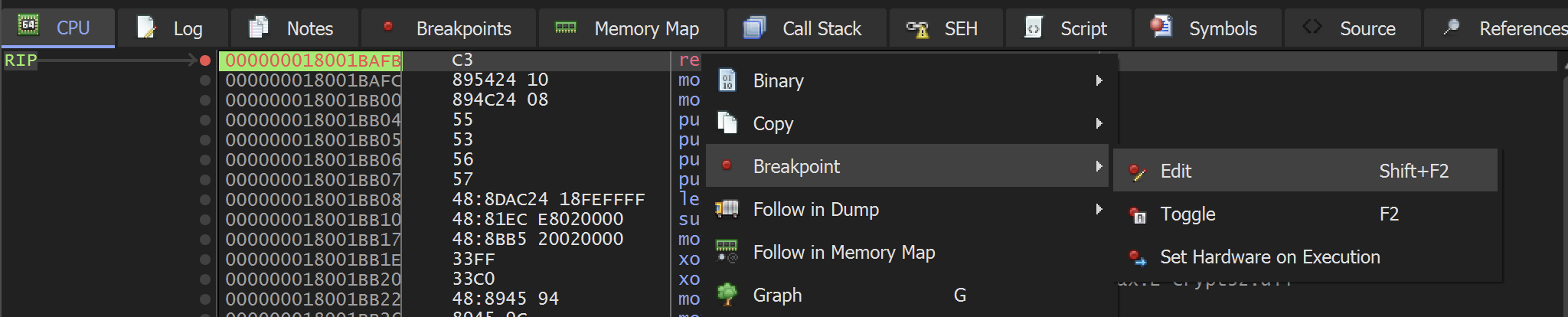Click the SEH tab warning icon

coord(917,28)
